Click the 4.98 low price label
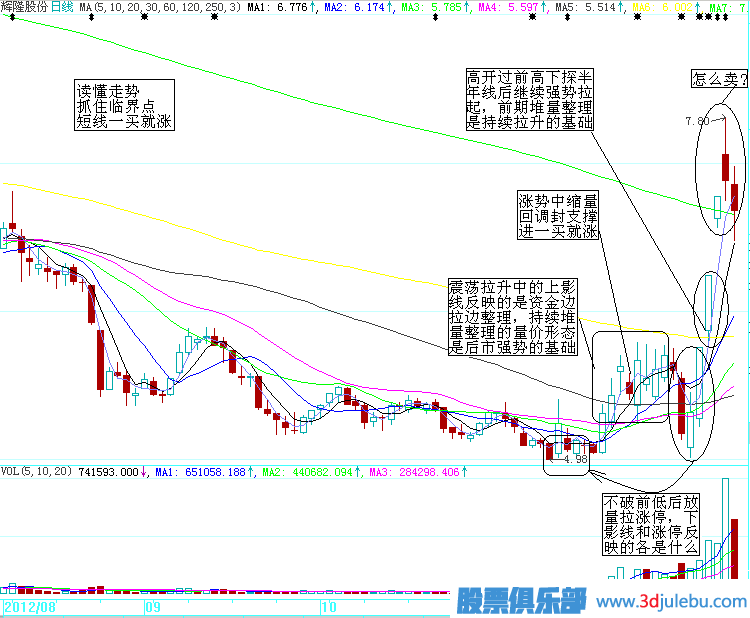This screenshot has height=618, width=750. (x=573, y=460)
